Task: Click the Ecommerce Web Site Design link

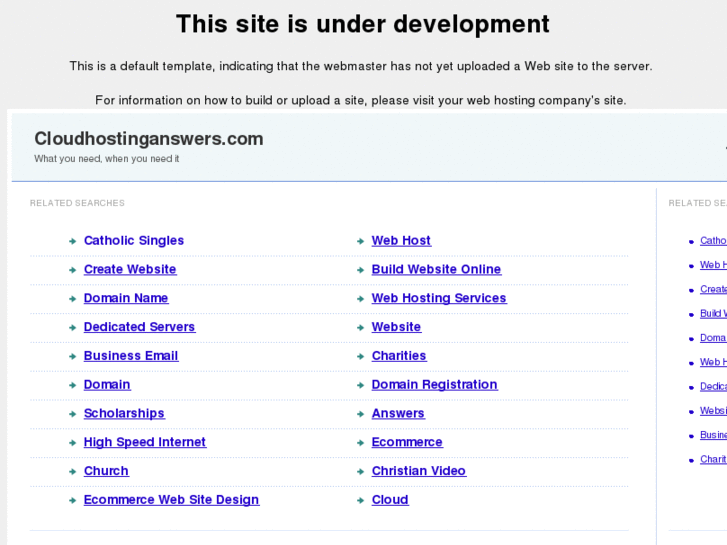Action: (171, 500)
